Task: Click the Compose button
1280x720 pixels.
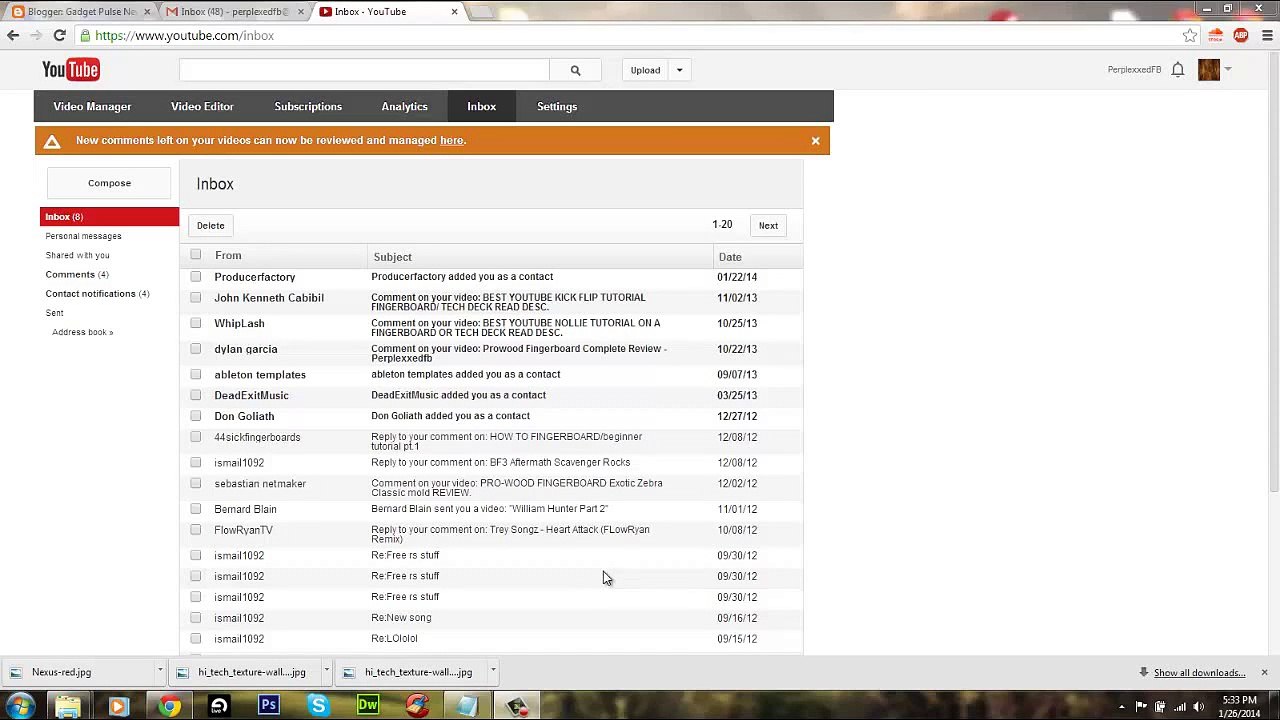Action: (109, 183)
